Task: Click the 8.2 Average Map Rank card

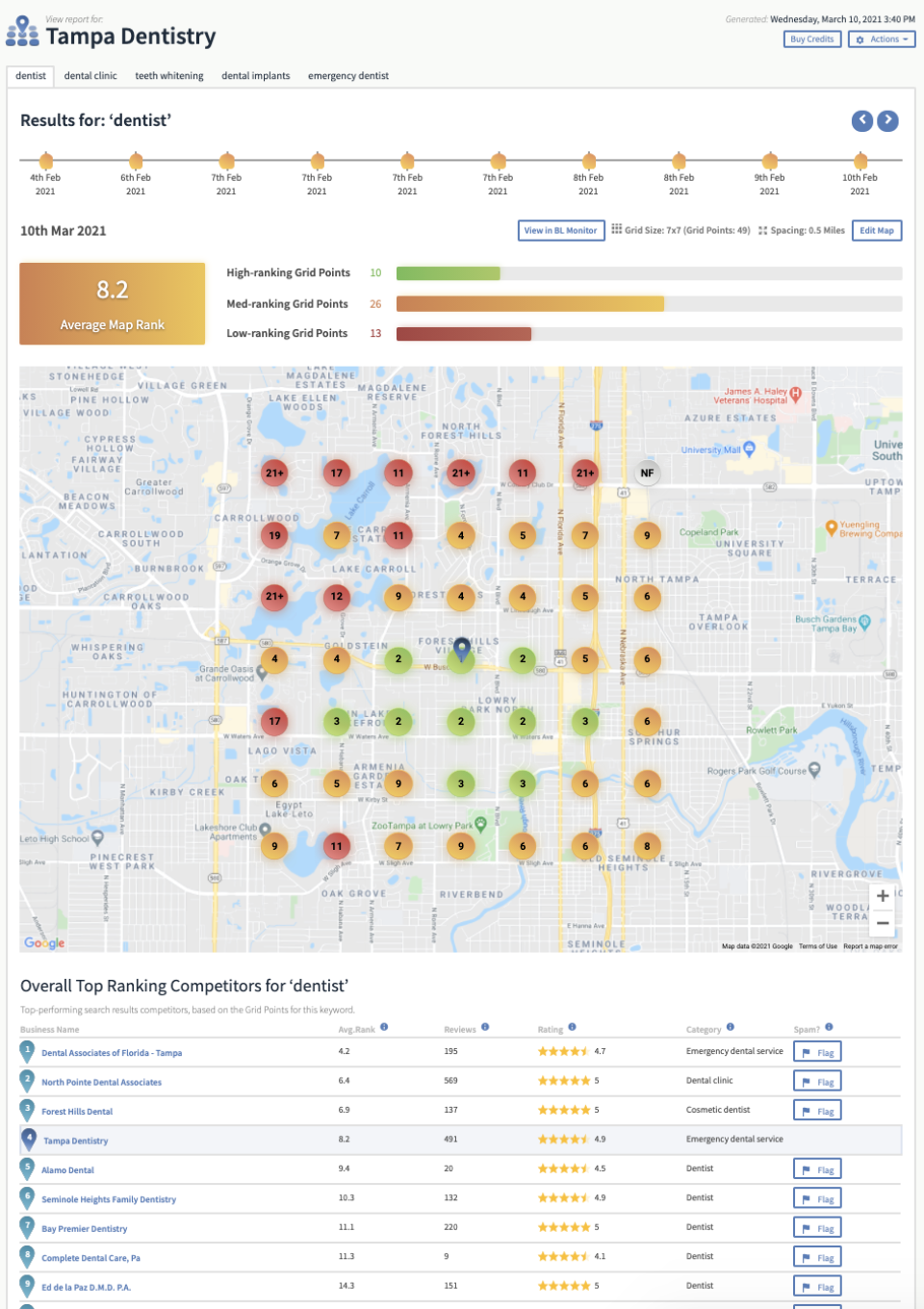Action: [x=113, y=304]
